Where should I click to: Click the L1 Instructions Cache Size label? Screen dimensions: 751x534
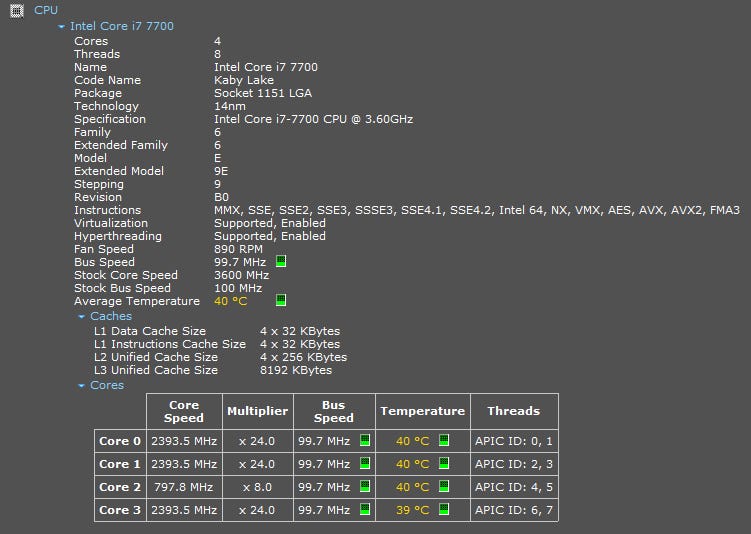click(170, 344)
